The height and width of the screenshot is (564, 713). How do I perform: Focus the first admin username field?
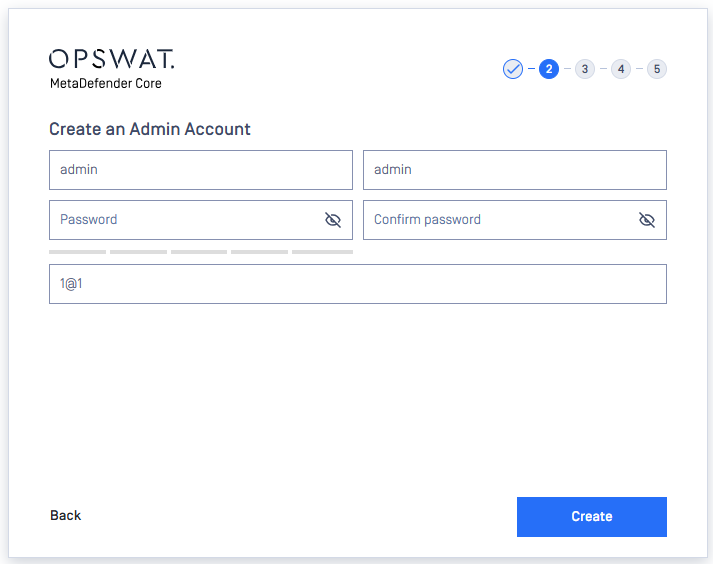(x=201, y=170)
